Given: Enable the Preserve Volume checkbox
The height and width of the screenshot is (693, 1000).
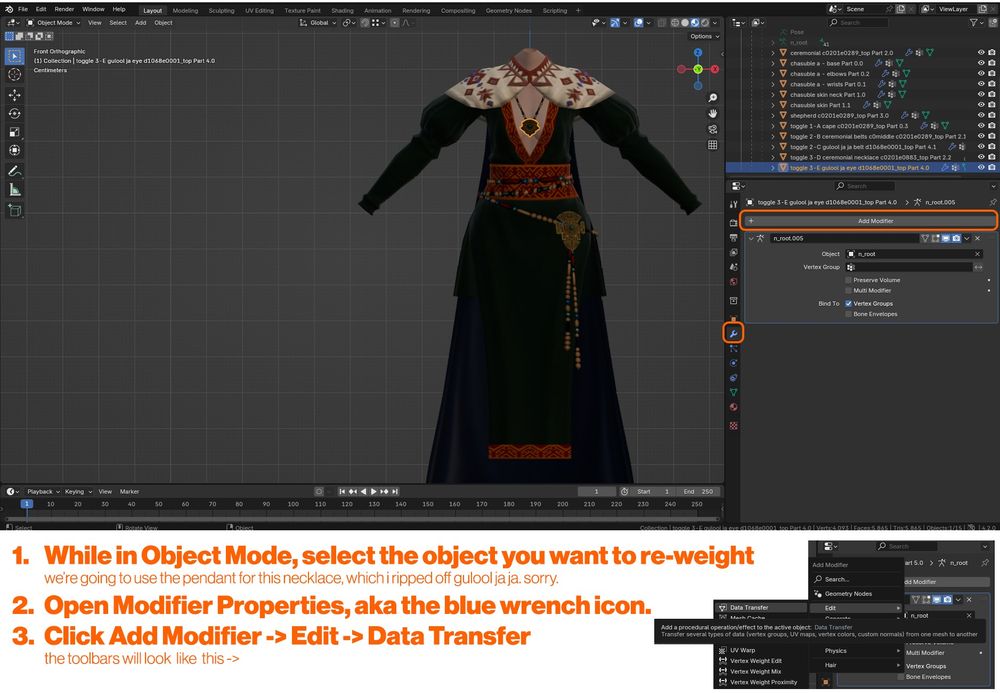Looking at the screenshot, I should point(848,280).
